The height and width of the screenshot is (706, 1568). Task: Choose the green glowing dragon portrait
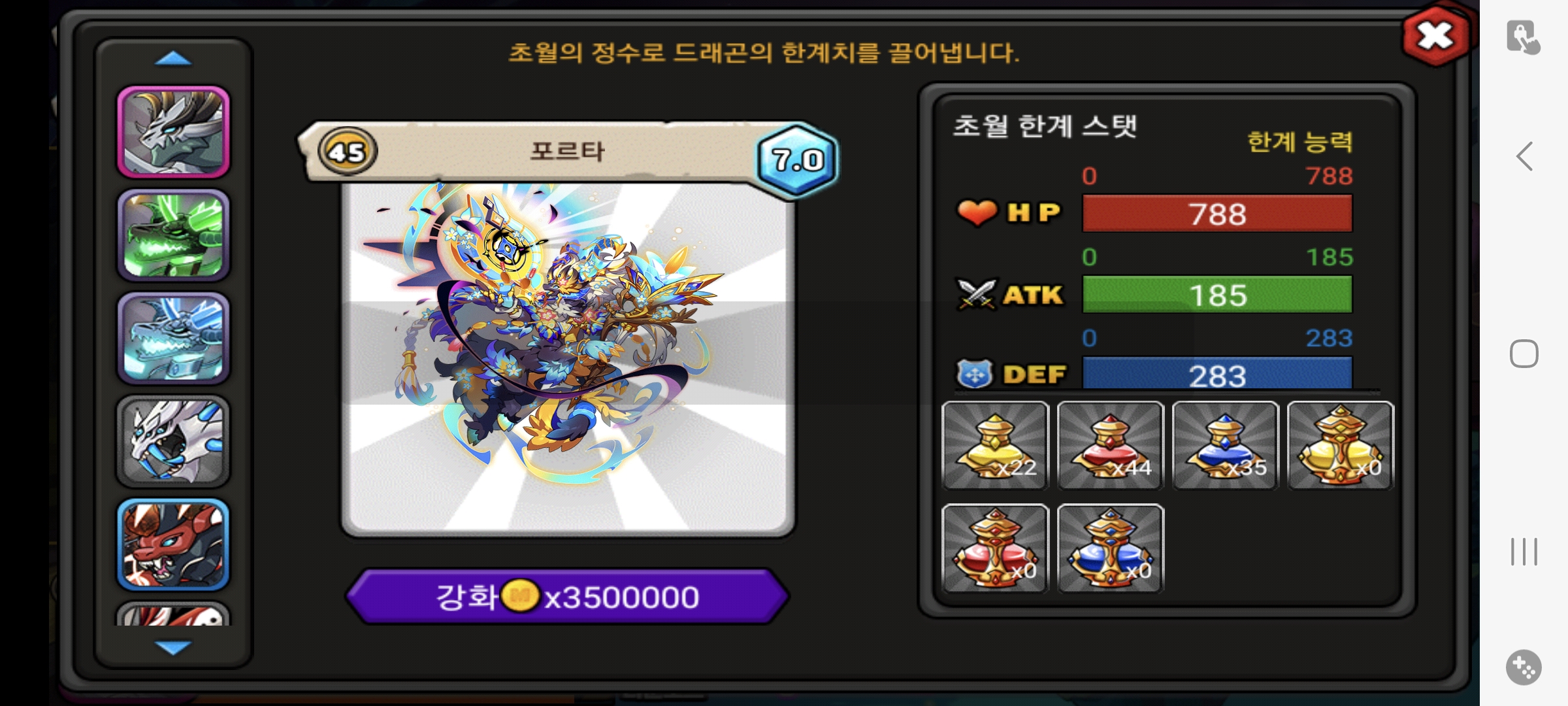coord(173,235)
